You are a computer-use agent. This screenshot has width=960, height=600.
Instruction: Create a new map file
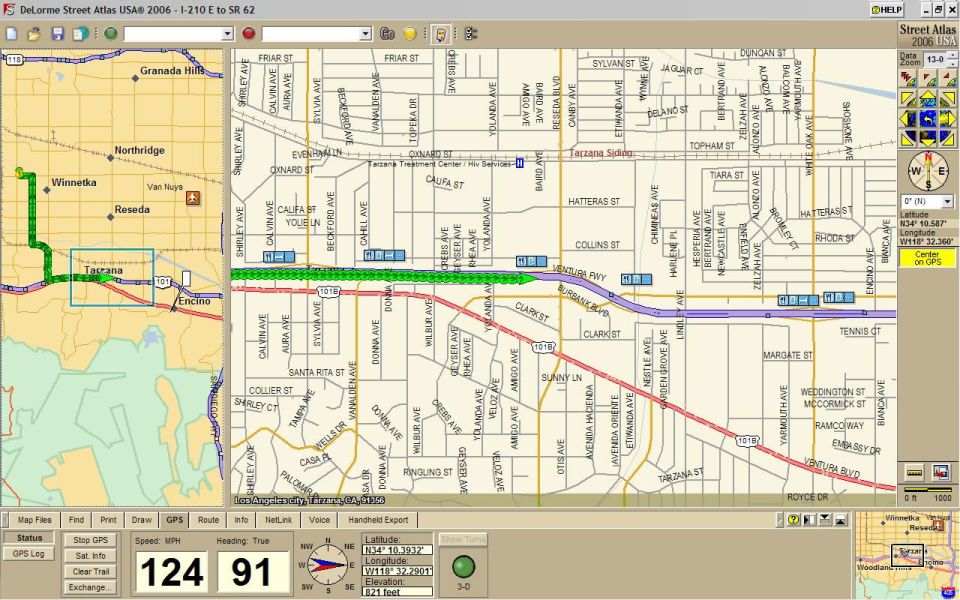[12, 34]
